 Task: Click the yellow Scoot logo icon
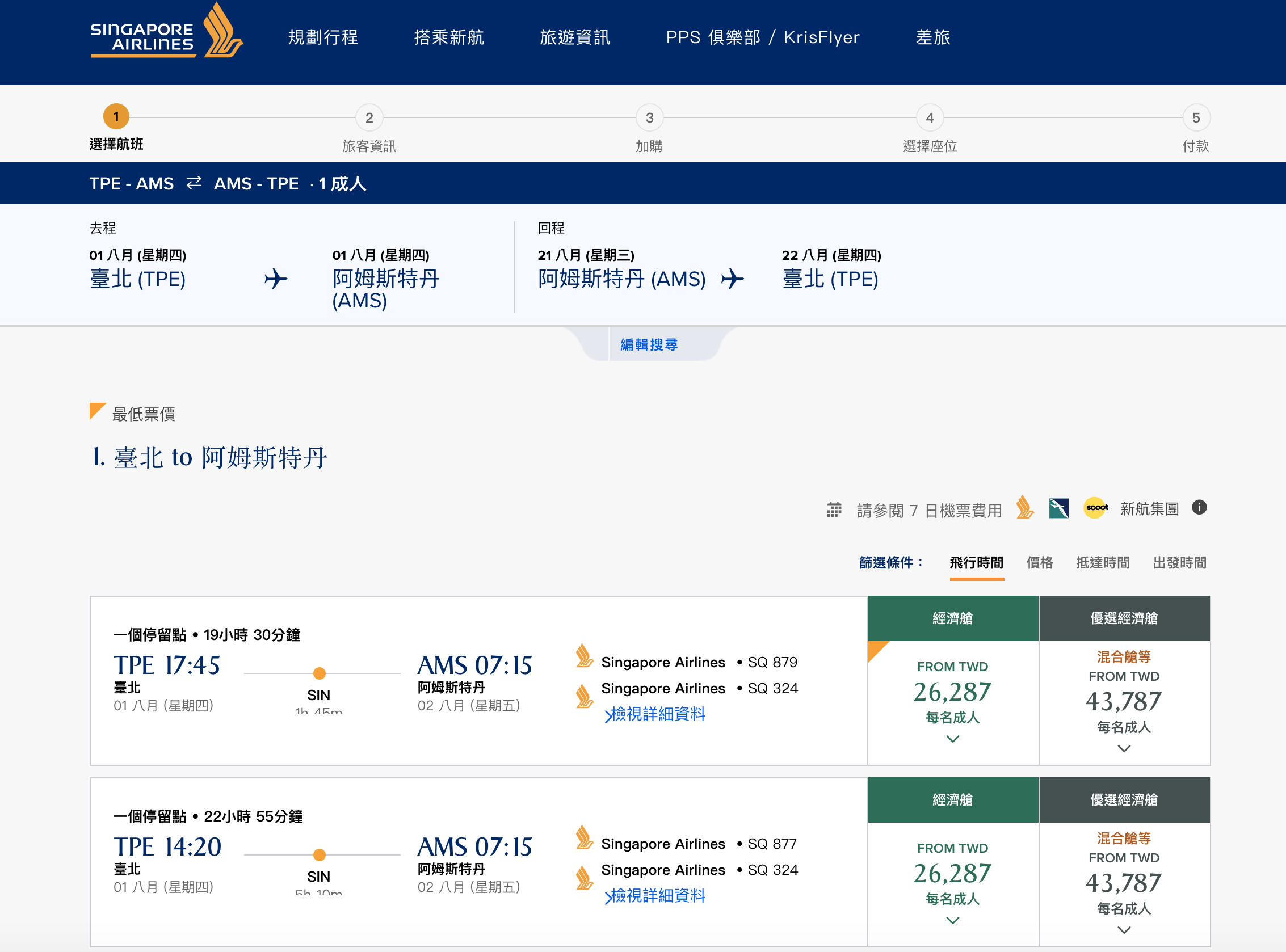[1096, 508]
